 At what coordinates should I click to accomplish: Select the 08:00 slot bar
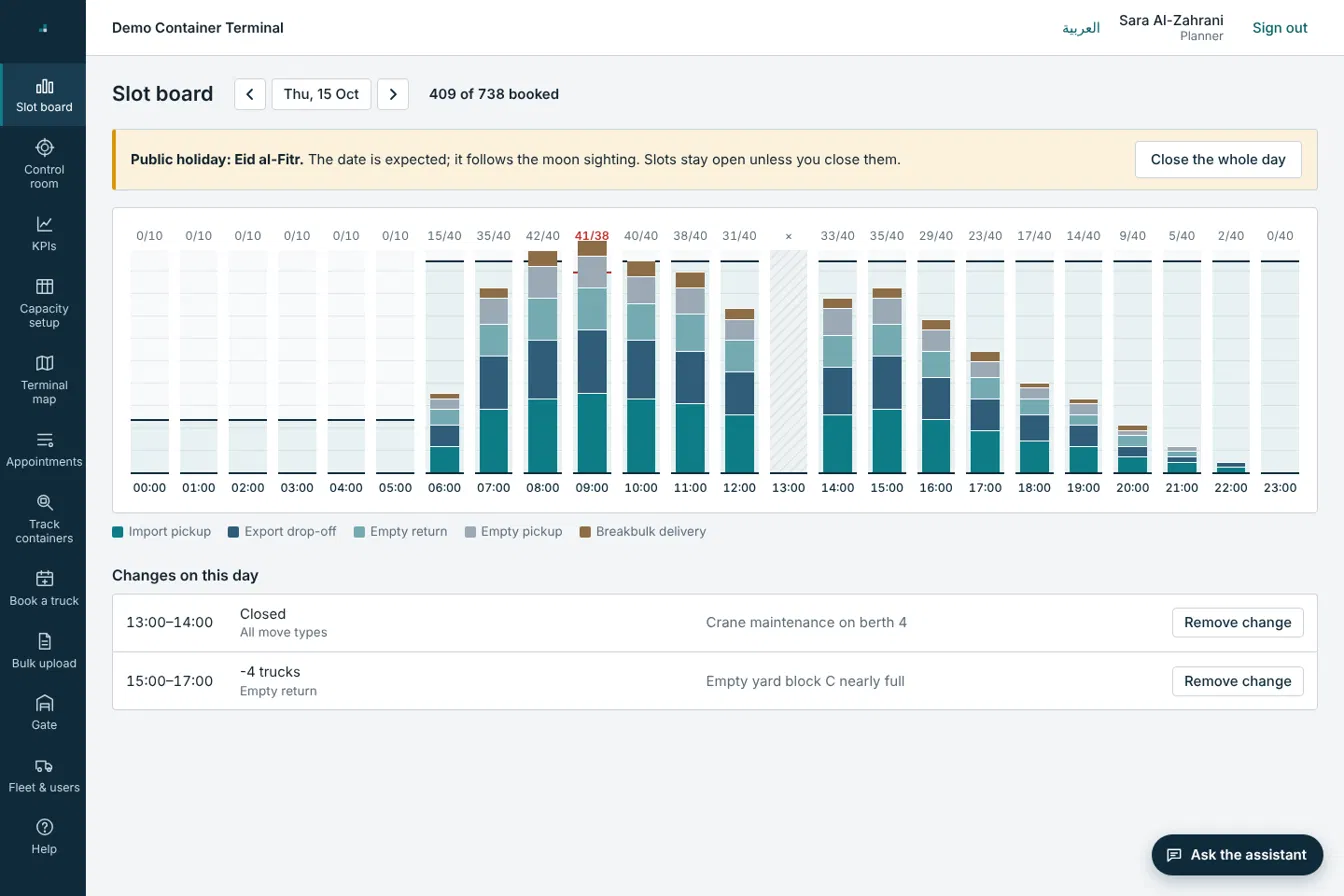543,361
